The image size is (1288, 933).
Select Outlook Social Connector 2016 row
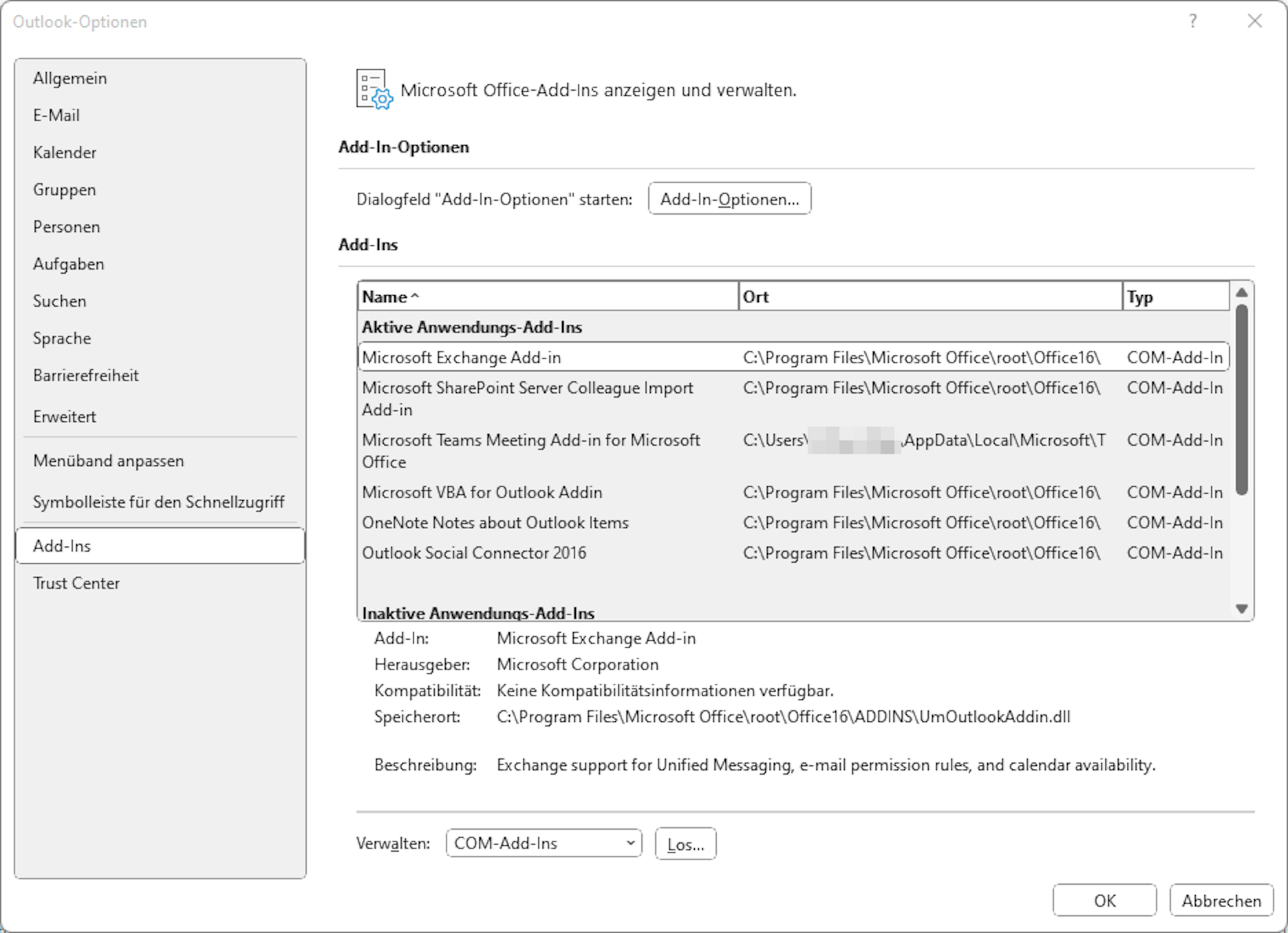click(x=794, y=553)
